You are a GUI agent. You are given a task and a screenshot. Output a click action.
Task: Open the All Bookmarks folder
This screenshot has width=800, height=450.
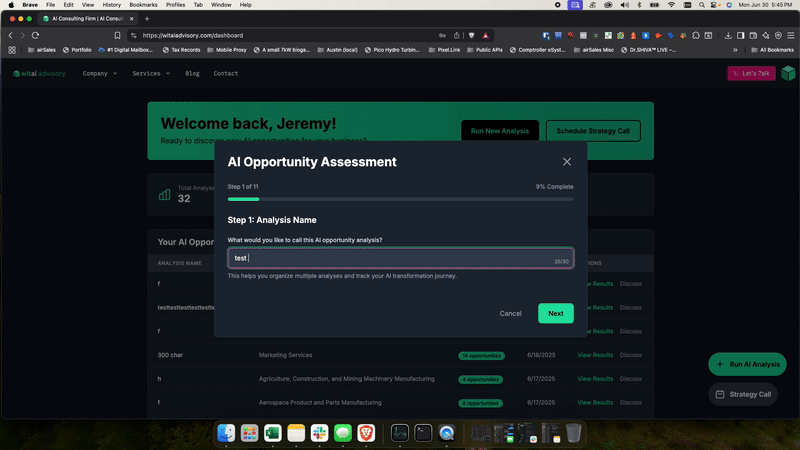coord(772,50)
